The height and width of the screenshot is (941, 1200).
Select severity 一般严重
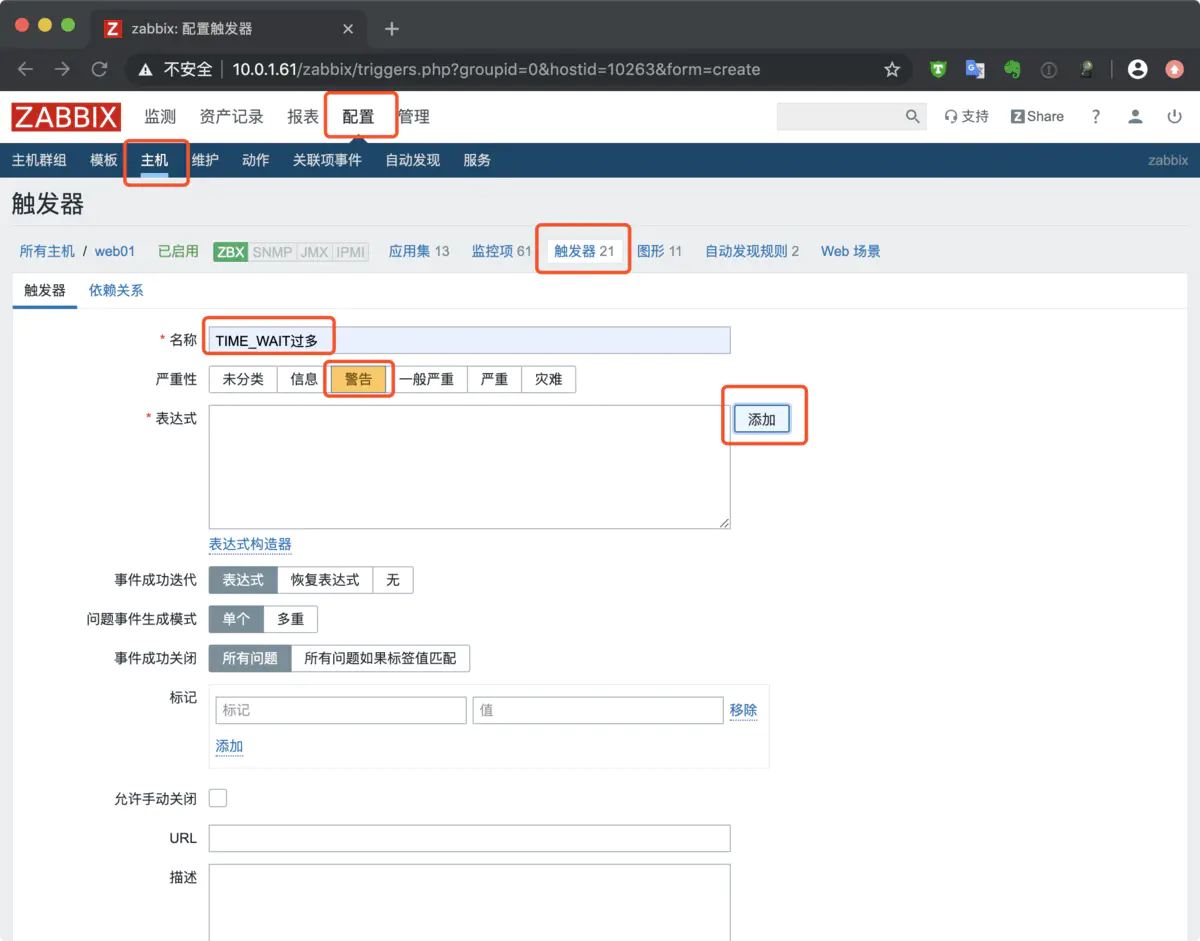426,379
